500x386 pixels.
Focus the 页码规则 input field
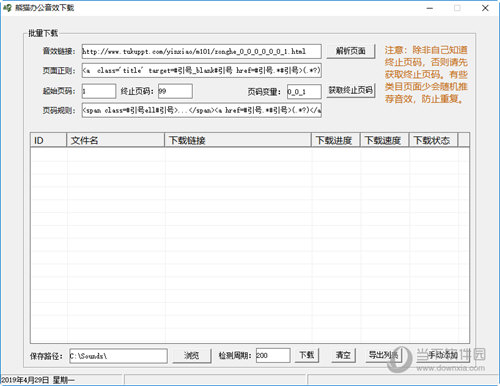pos(202,110)
